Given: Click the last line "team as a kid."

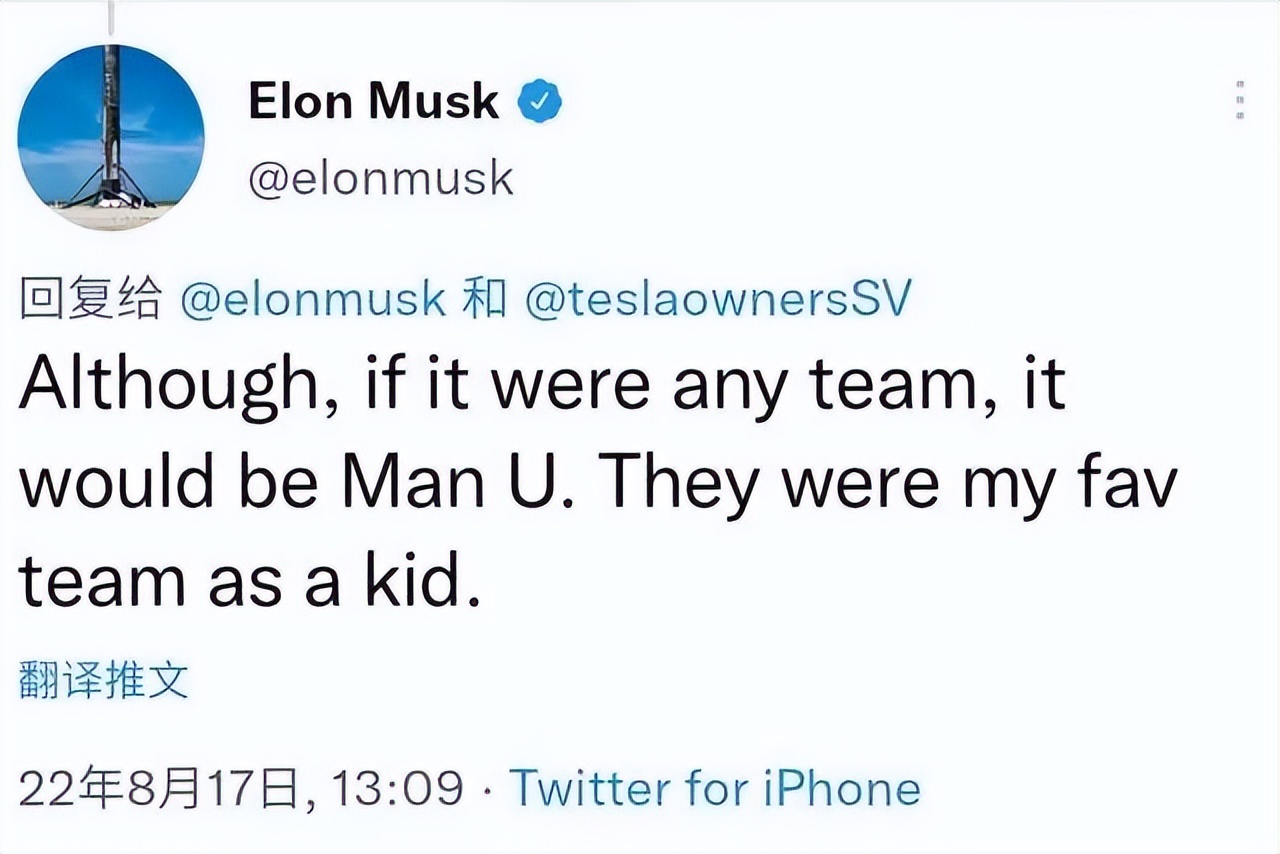Looking at the screenshot, I should pyautogui.click(x=250, y=582).
